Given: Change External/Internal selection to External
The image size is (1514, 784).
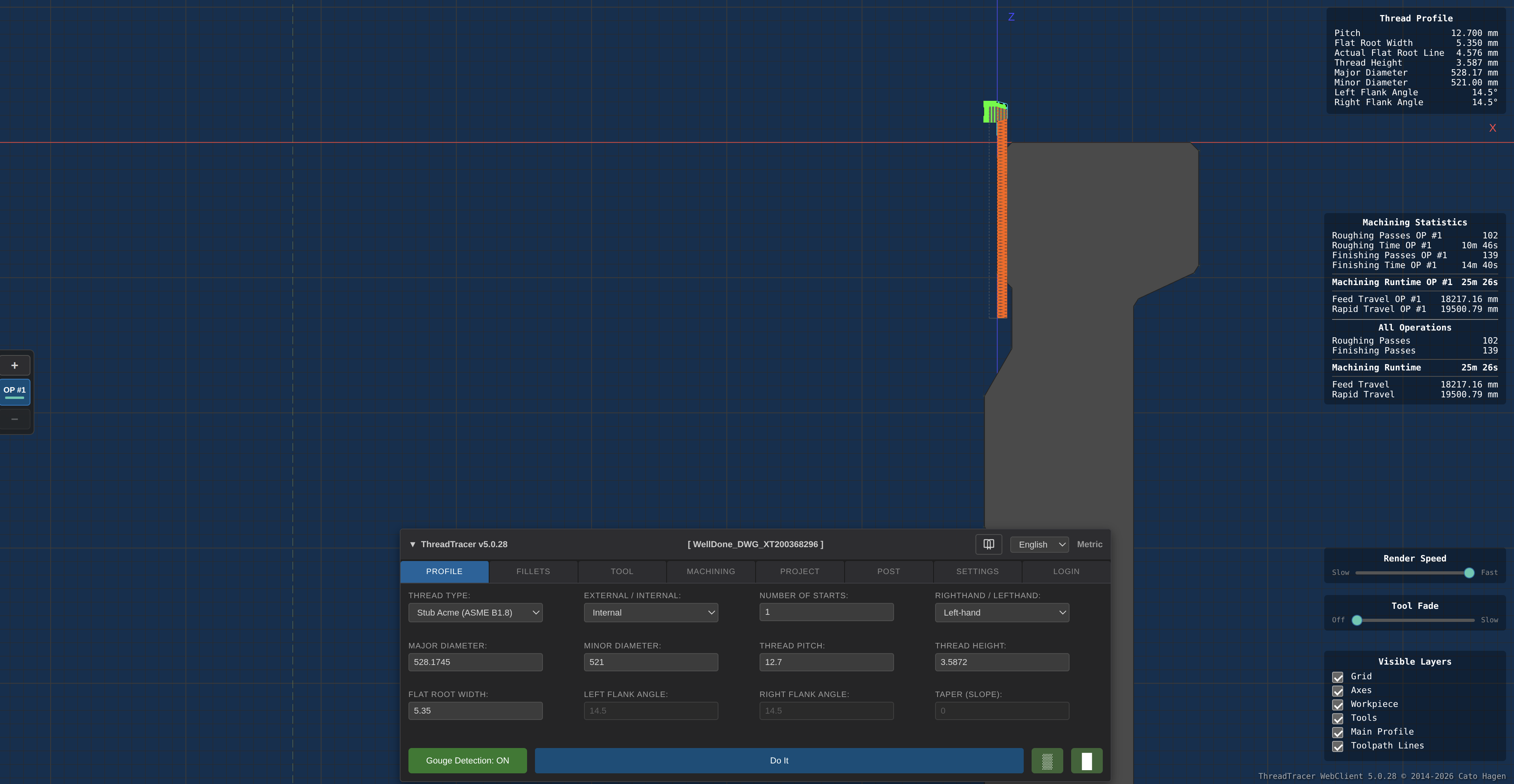Looking at the screenshot, I should 650,612.
